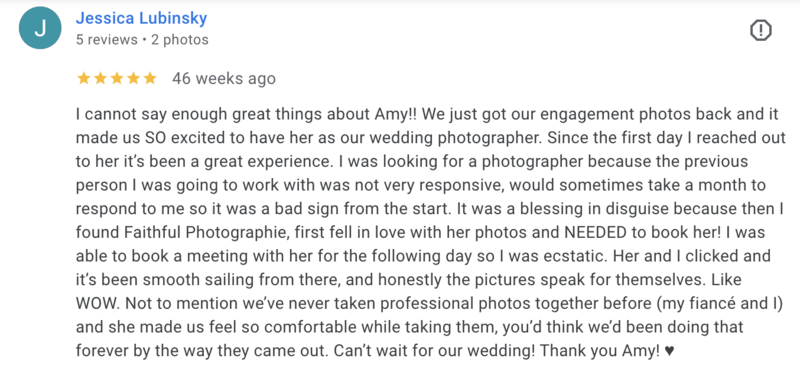Open Jessica Lubinsky's profile name link

pos(141,18)
